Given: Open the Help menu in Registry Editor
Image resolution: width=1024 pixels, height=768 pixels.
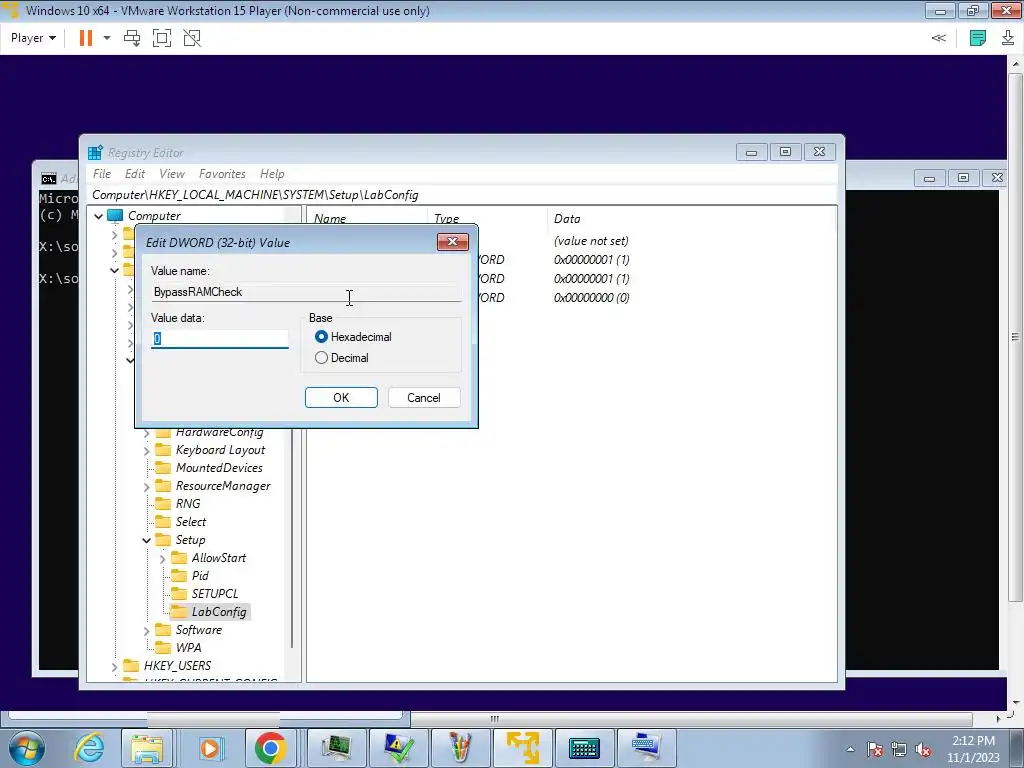Looking at the screenshot, I should coord(272,174).
